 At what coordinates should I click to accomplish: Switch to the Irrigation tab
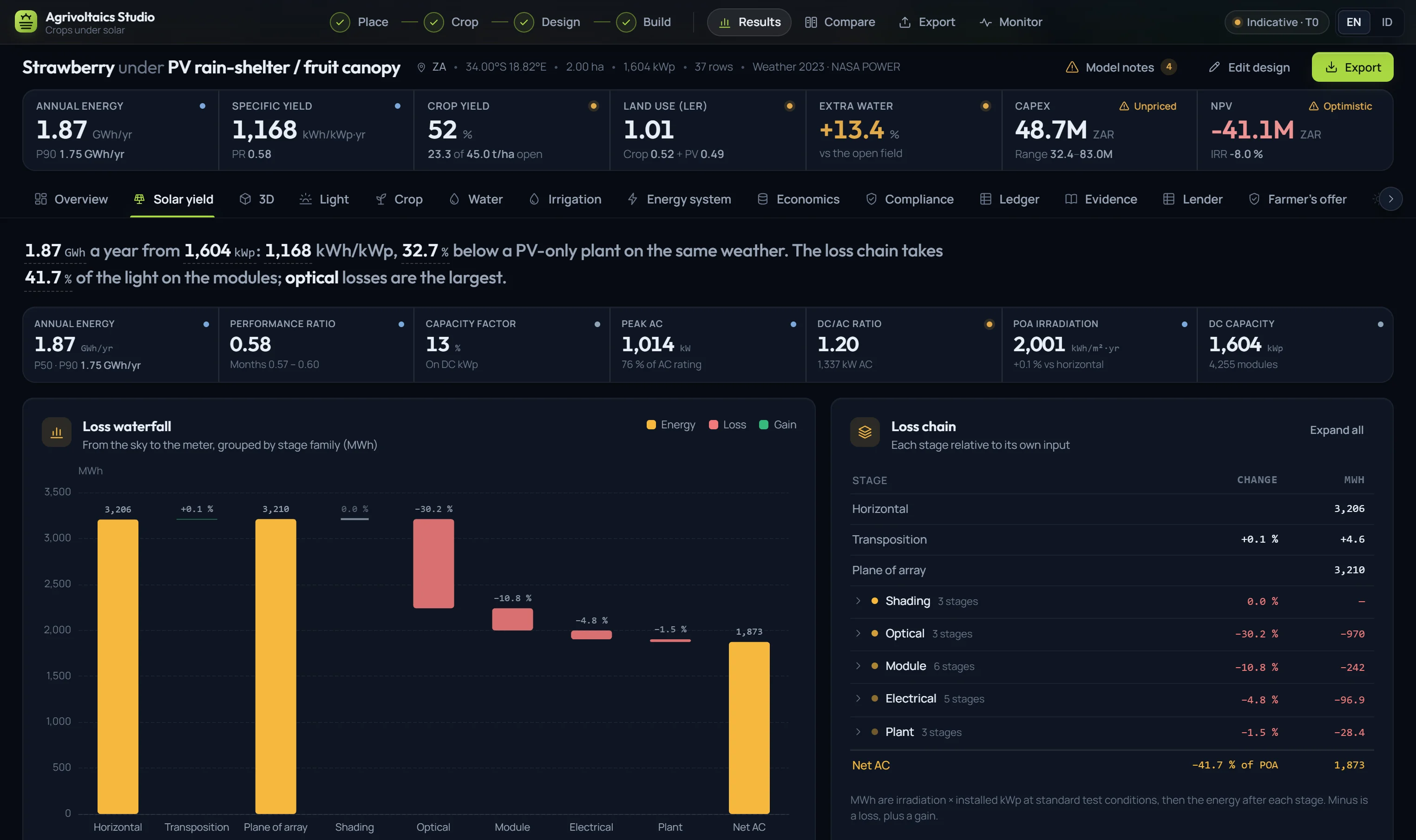565,199
